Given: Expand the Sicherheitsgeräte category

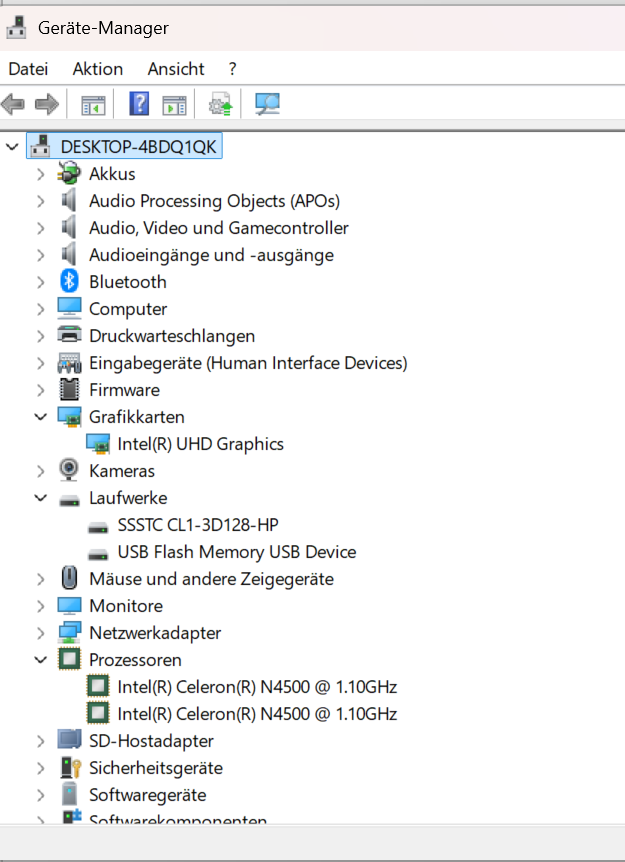Looking at the screenshot, I should click(41, 767).
